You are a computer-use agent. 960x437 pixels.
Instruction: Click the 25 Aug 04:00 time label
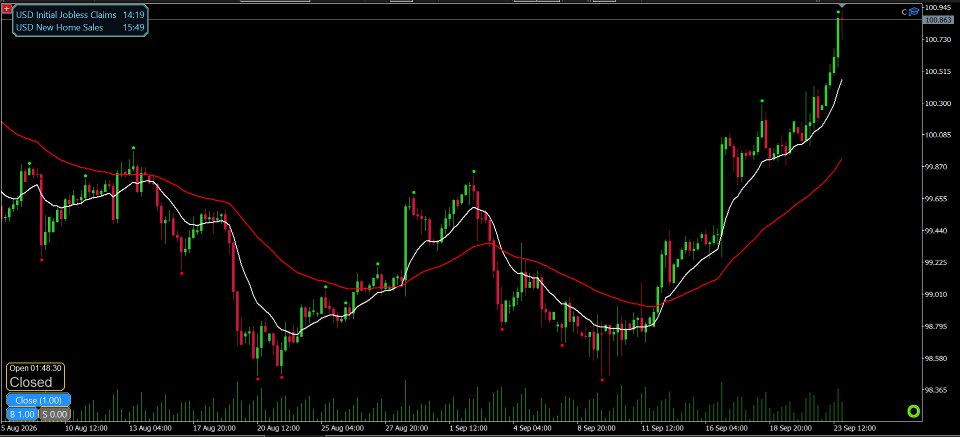point(341,428)
